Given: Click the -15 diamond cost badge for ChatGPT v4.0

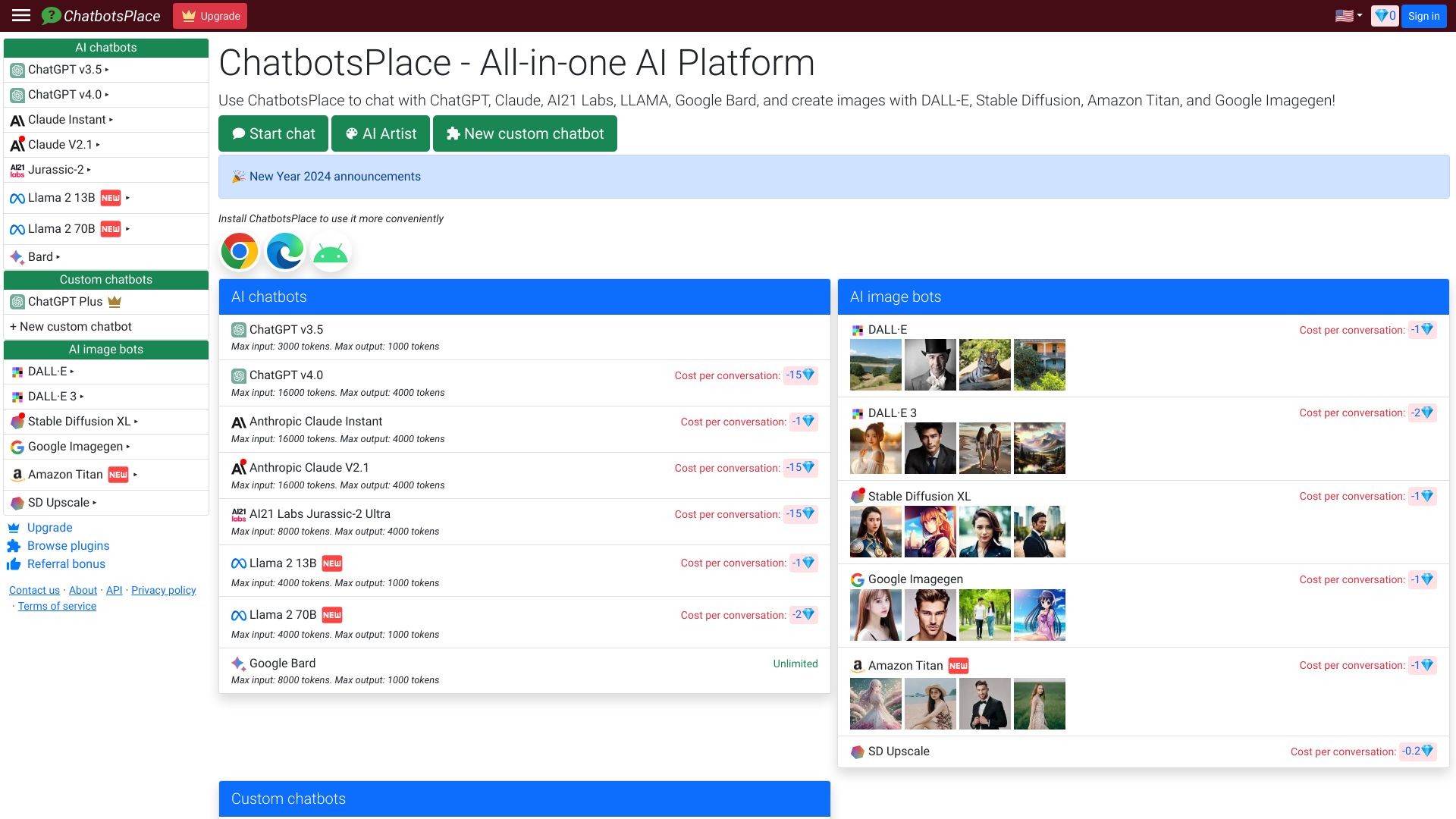Looking at the screenshot, I should pos(799,375).
